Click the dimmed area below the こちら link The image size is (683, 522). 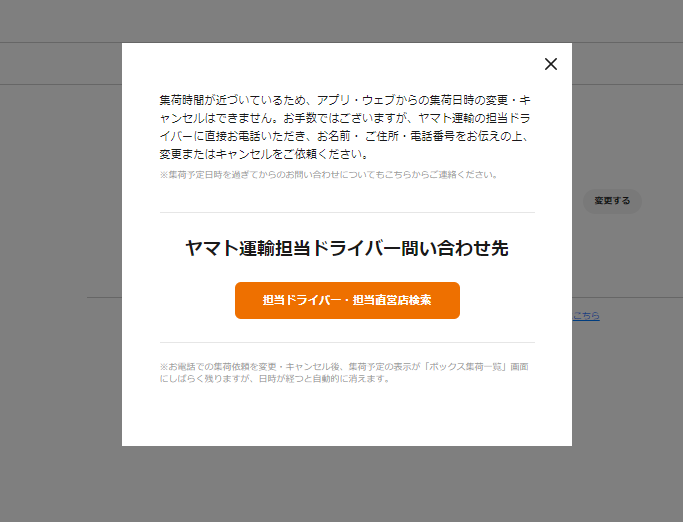(x=620, y=380)
